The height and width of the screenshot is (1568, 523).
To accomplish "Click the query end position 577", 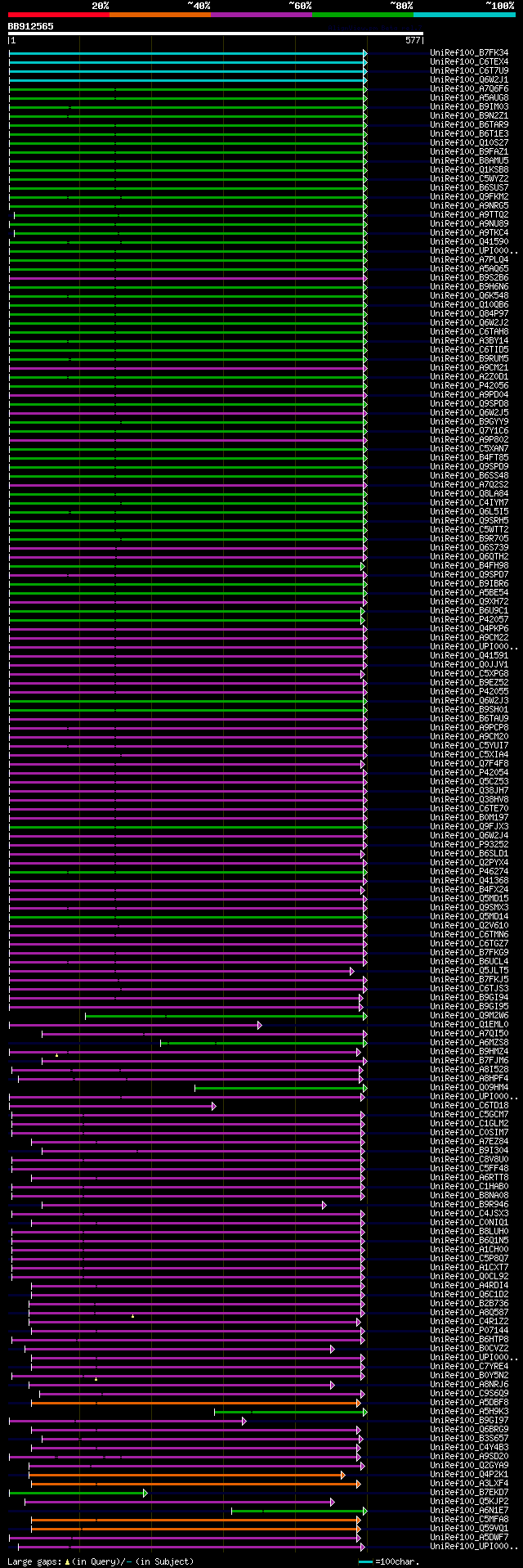I will [413, 40].
